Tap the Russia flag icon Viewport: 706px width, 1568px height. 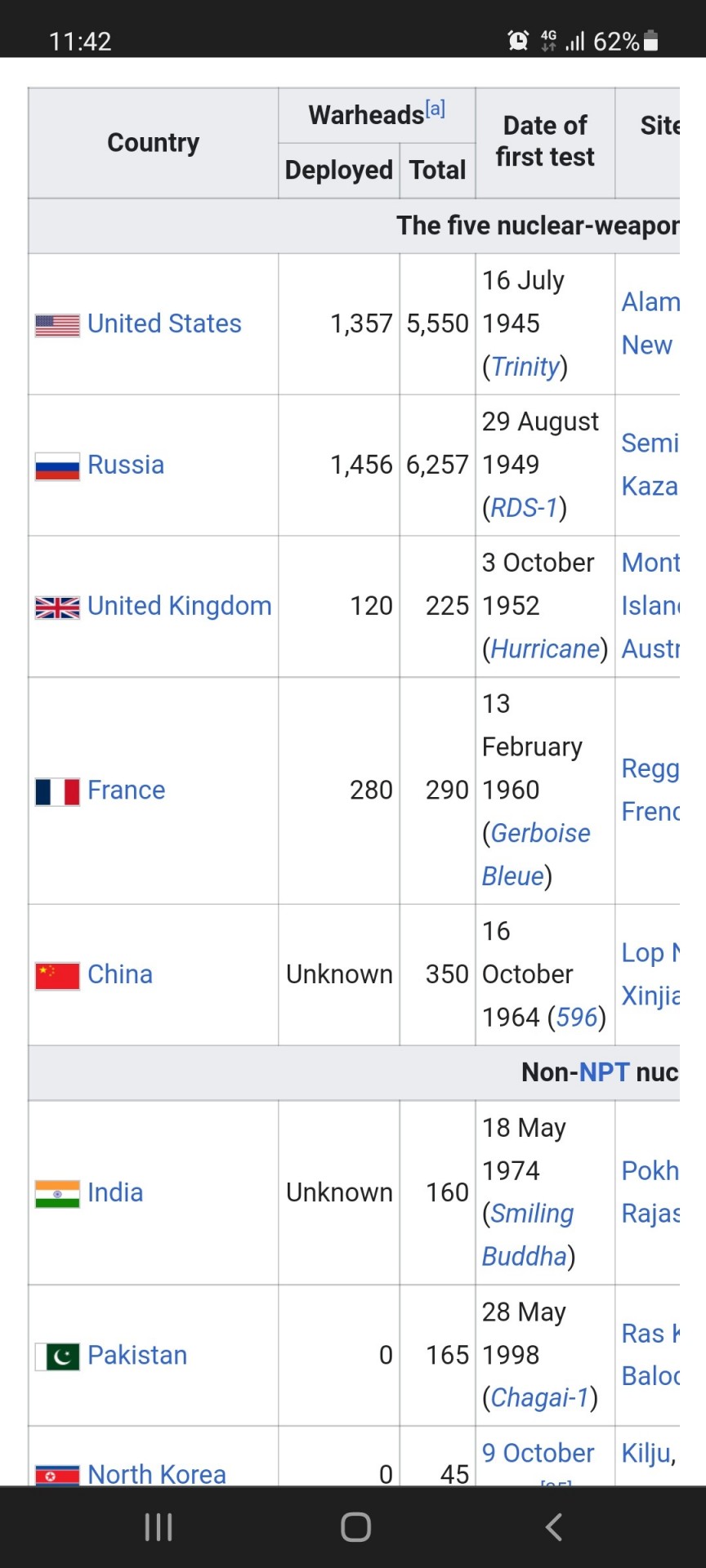pos(57,466)
